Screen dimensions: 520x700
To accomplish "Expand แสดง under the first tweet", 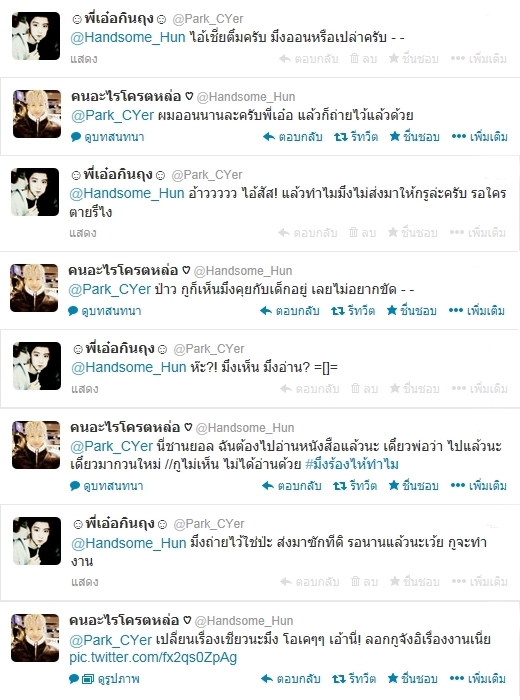I will 84,59.
